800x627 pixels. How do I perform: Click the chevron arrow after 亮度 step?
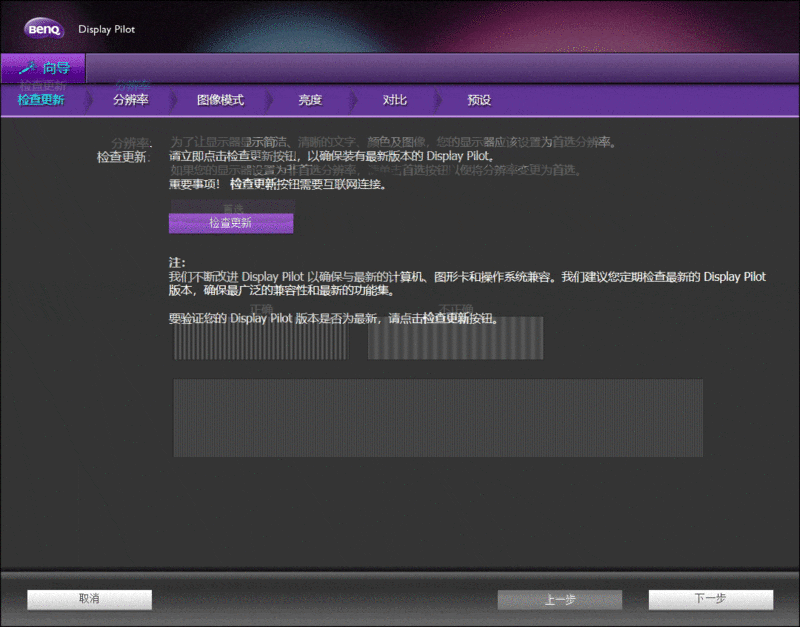click(355, 100)
